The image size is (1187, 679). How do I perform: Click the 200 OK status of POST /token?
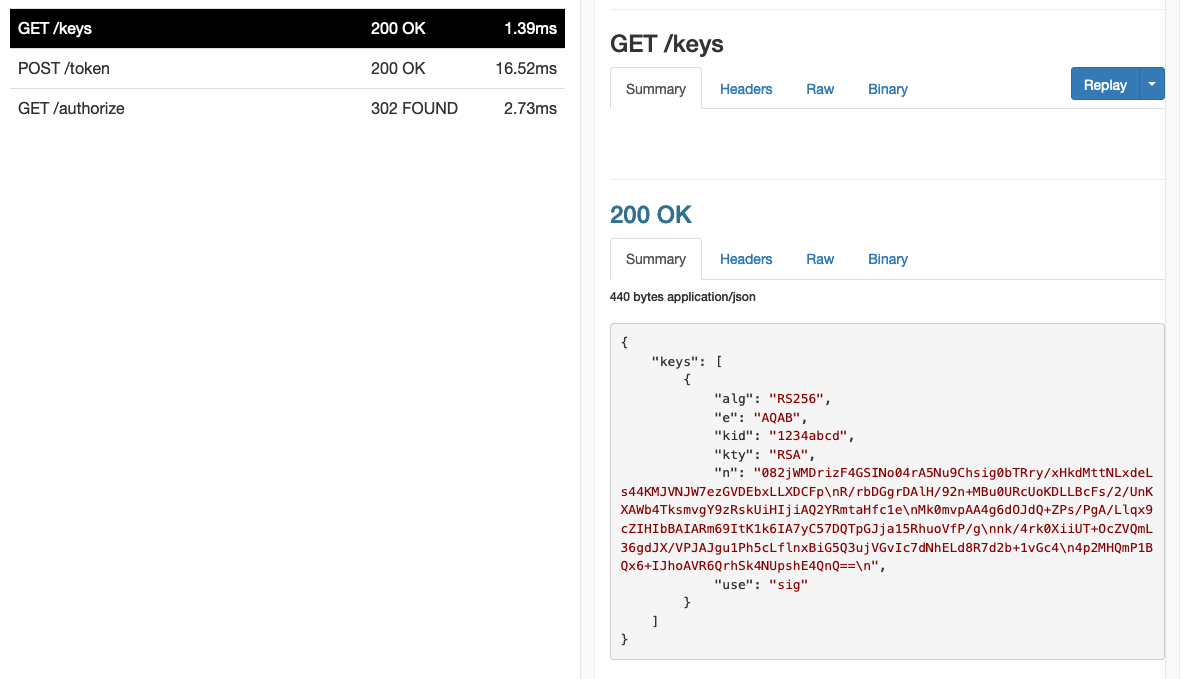point(398,69)
